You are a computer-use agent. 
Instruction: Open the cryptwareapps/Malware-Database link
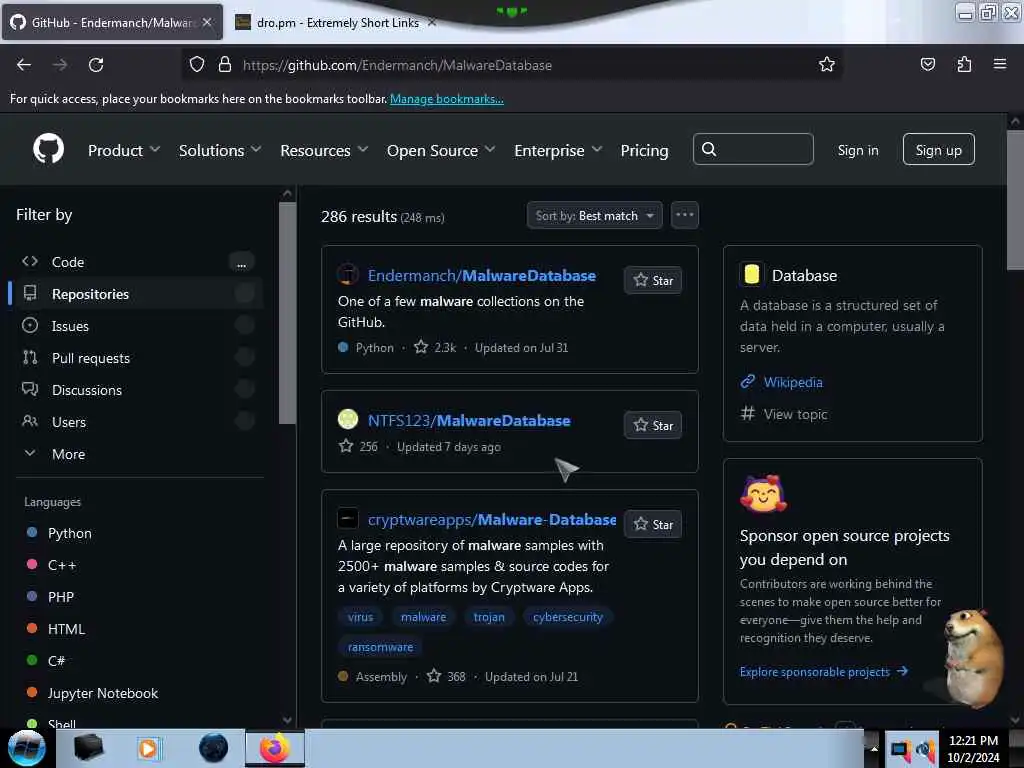492,520
